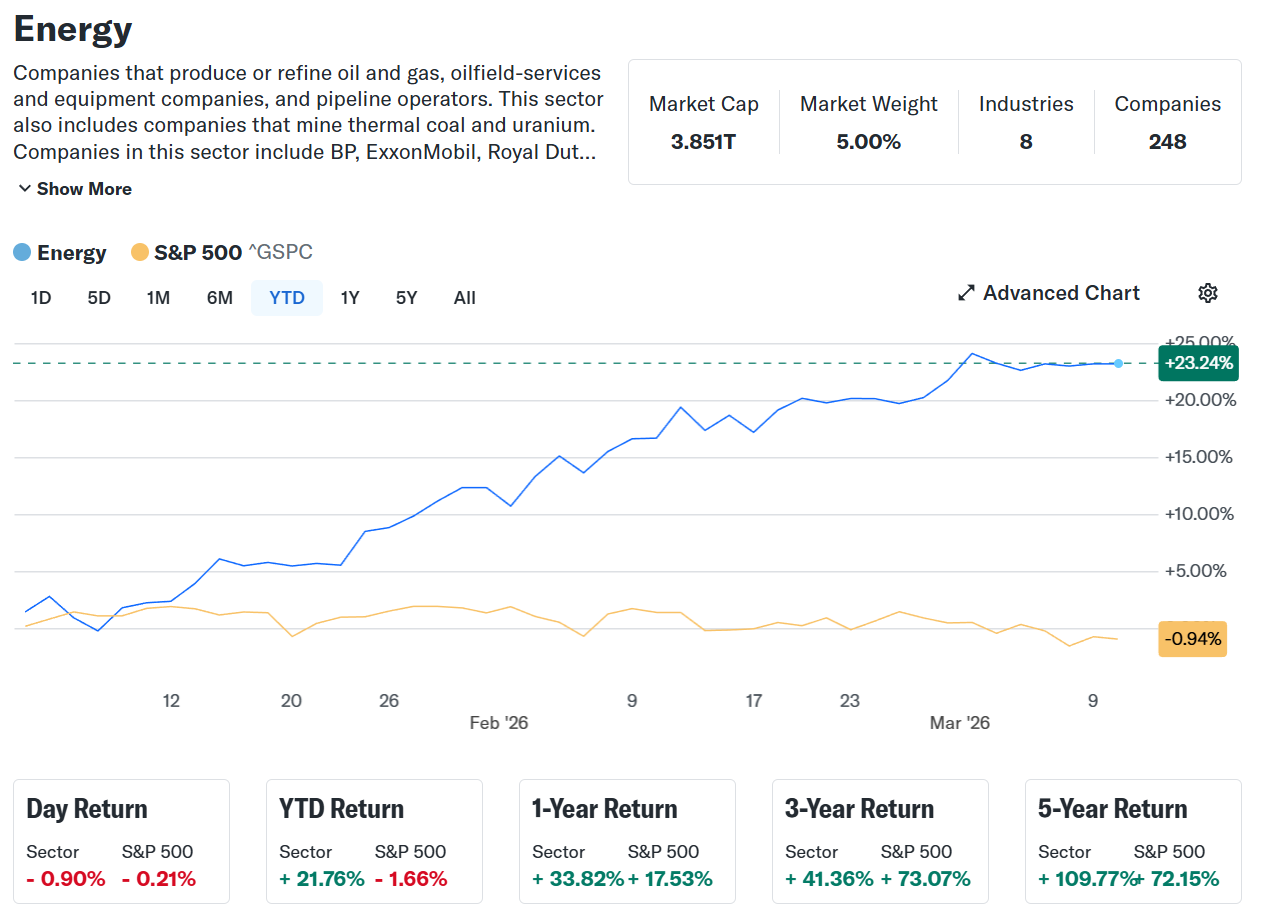Image resolution: width=1263 pixels, height=913 pixels.
Task: Click the S&P 500 ^GSPC legend label
Action: 233,253
